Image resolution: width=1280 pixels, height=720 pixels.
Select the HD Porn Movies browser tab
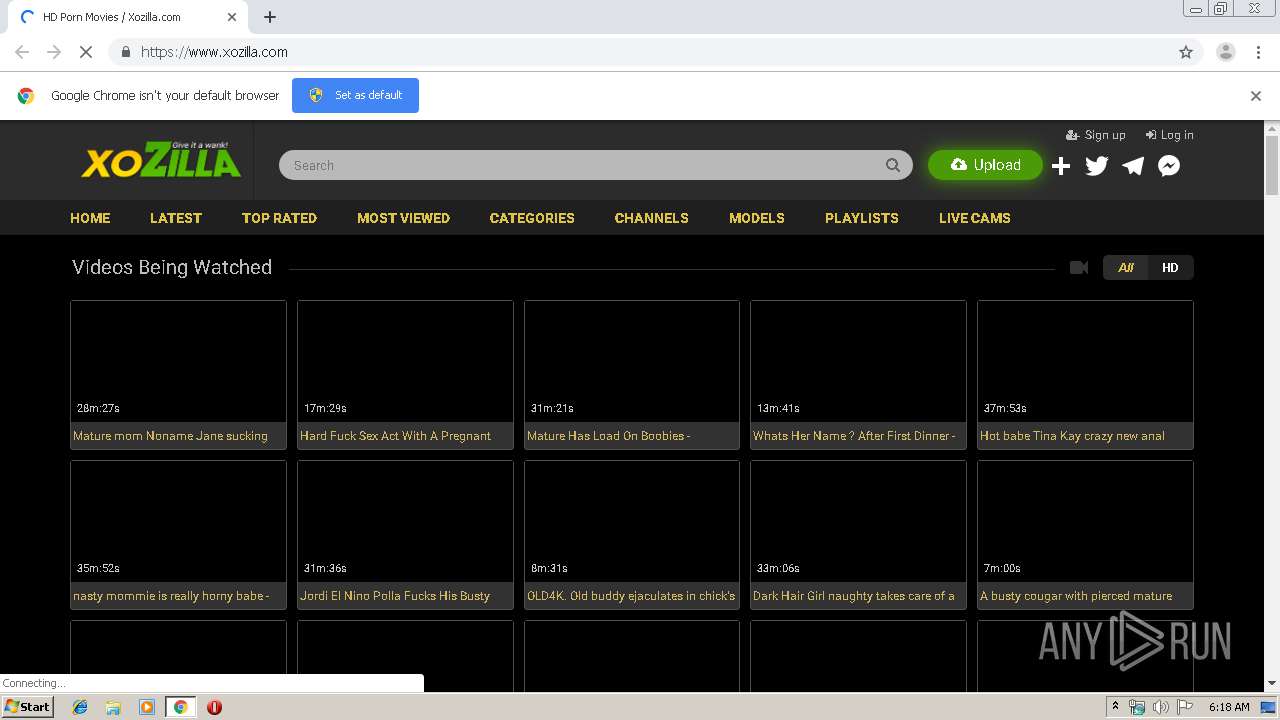[130, 17]
